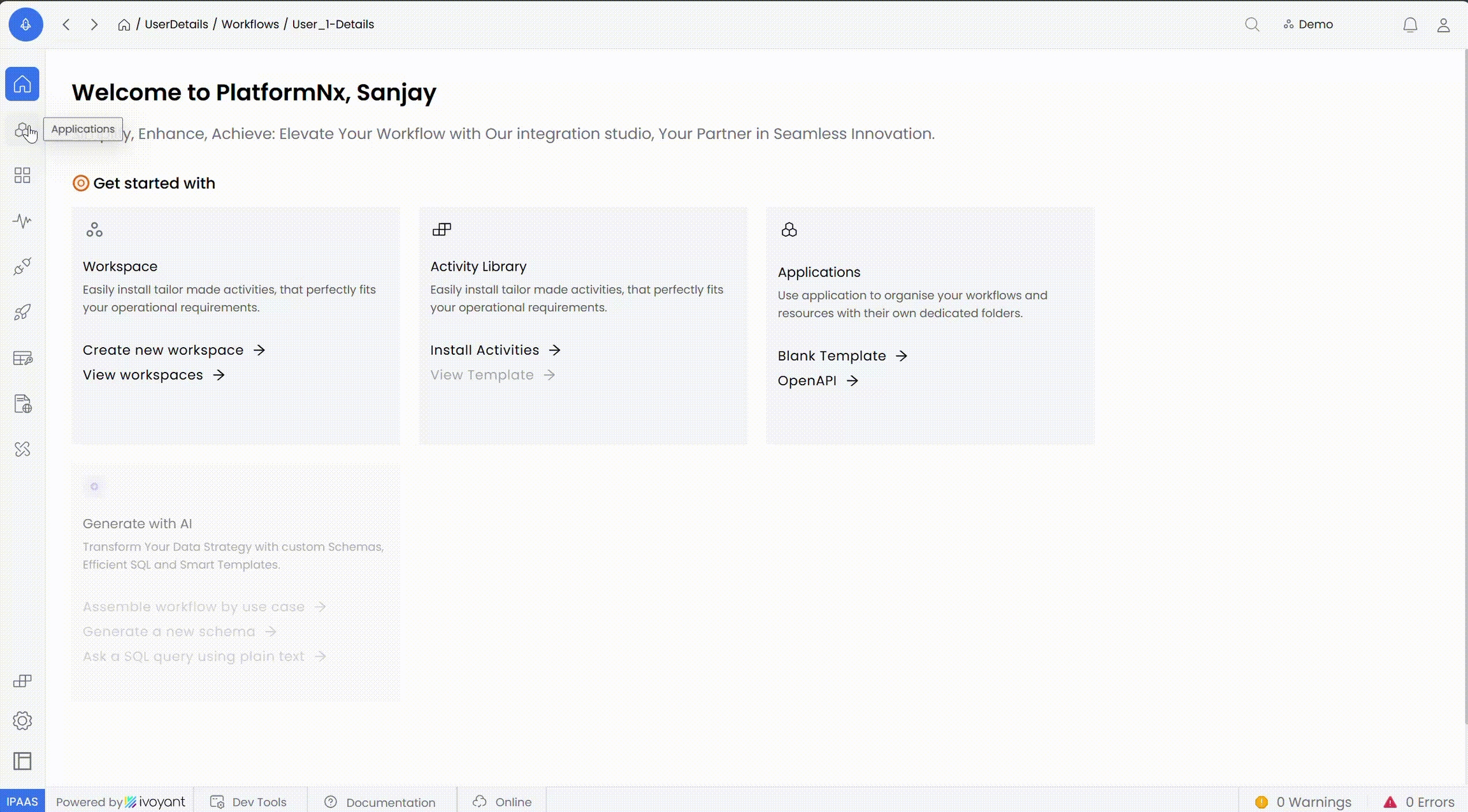Open the dashboard grid sidebar icon
The image size is (1468, 812).
(x=22, y=176)
